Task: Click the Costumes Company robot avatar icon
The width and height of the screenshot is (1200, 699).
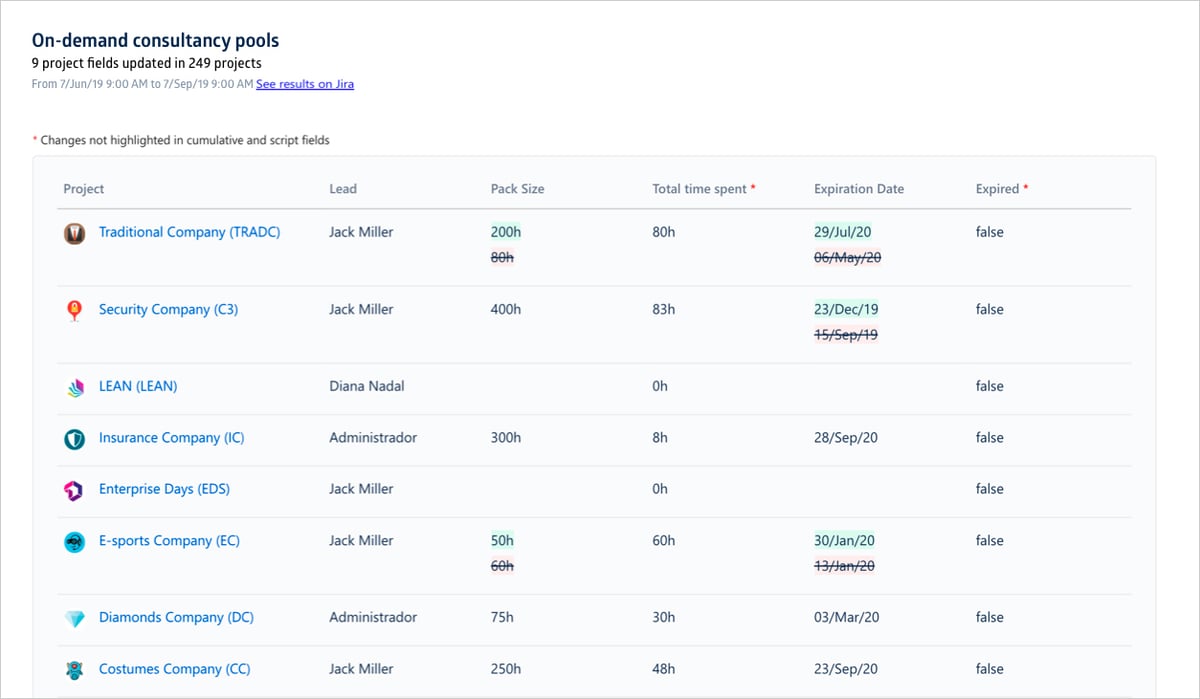Action: [x=75, y=670]
